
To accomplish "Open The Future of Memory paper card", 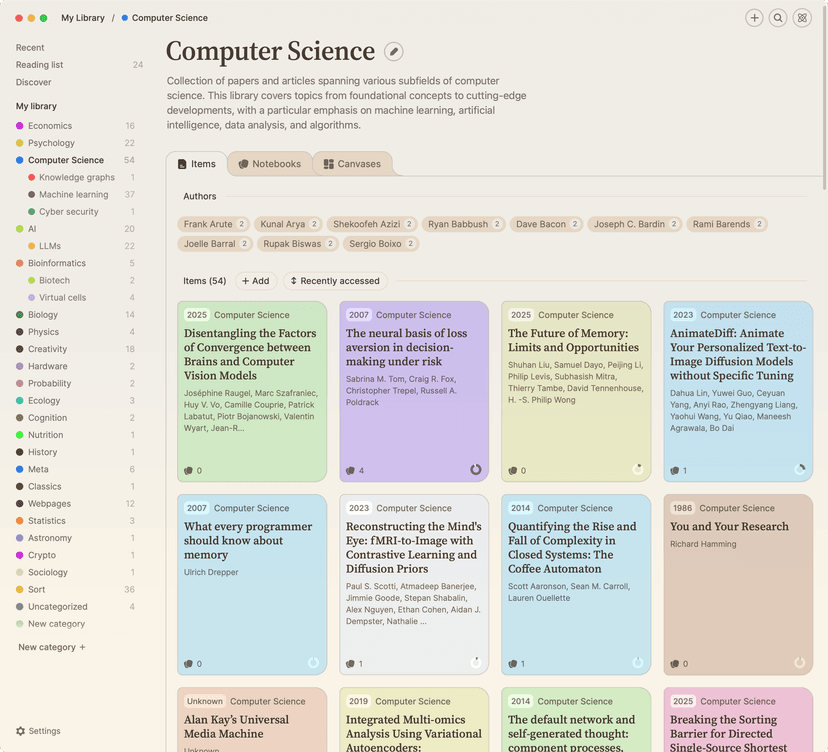I will click(575, 385).
